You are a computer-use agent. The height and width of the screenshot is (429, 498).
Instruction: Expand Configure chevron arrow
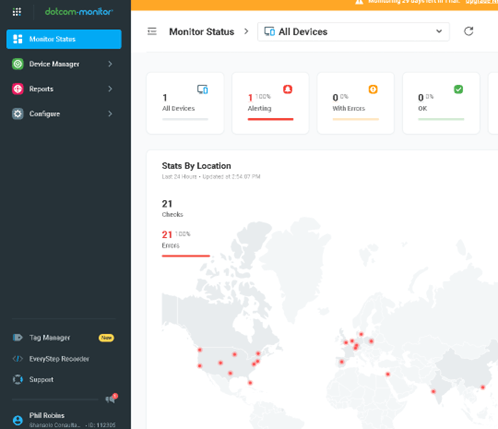tap(110, 114)
